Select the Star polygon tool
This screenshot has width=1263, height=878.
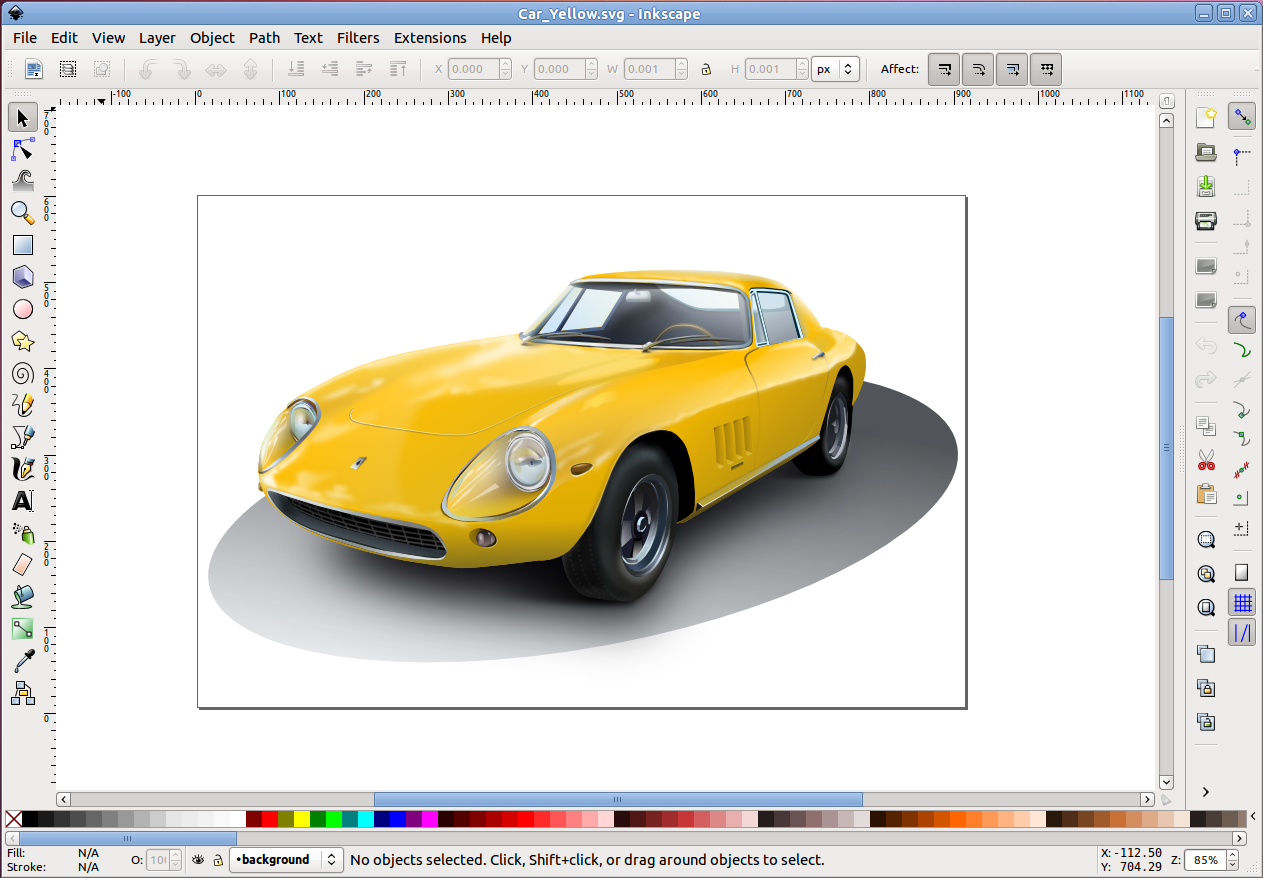(22, 342)
